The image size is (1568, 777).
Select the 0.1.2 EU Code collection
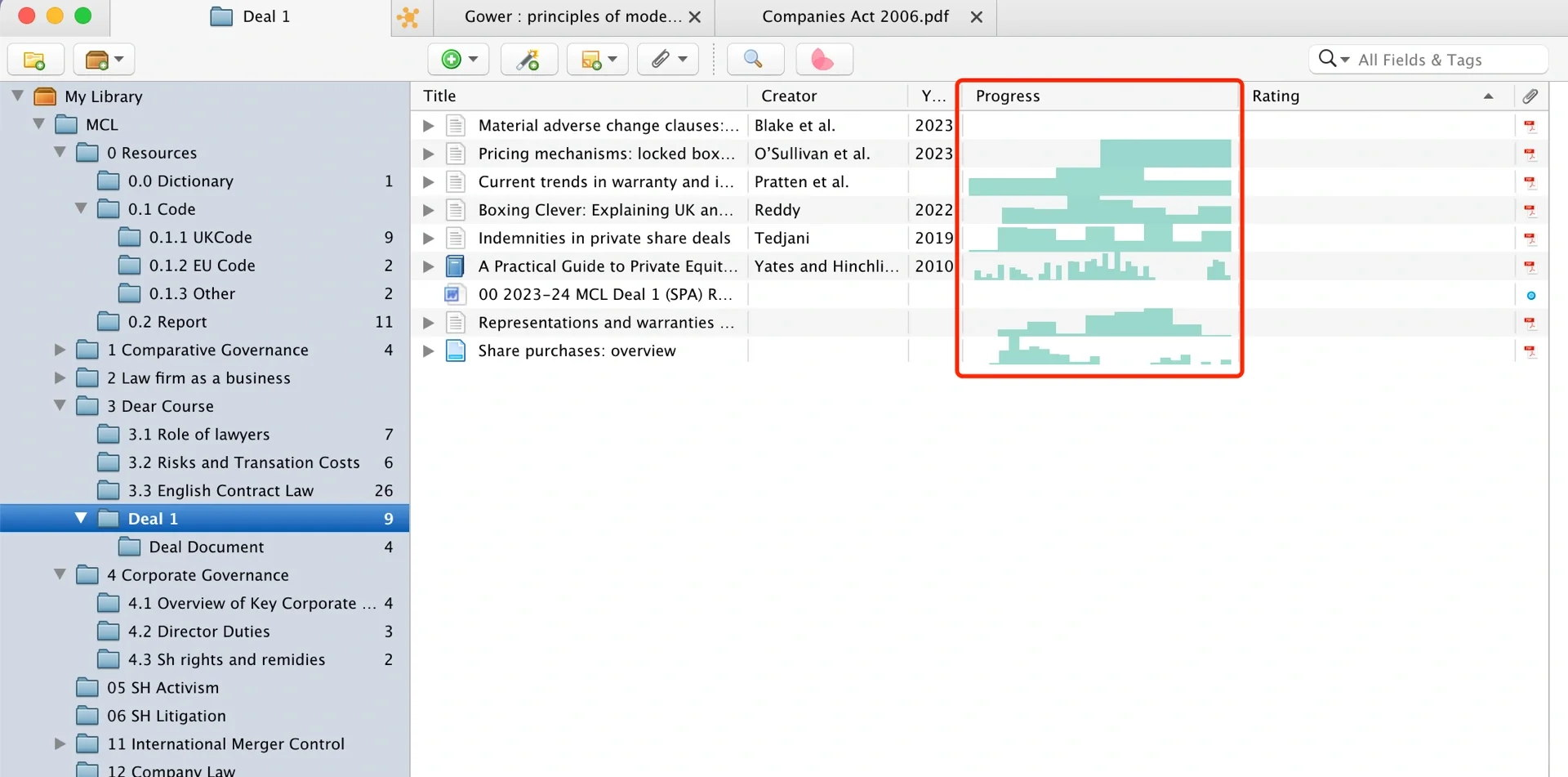coord(204,266)
